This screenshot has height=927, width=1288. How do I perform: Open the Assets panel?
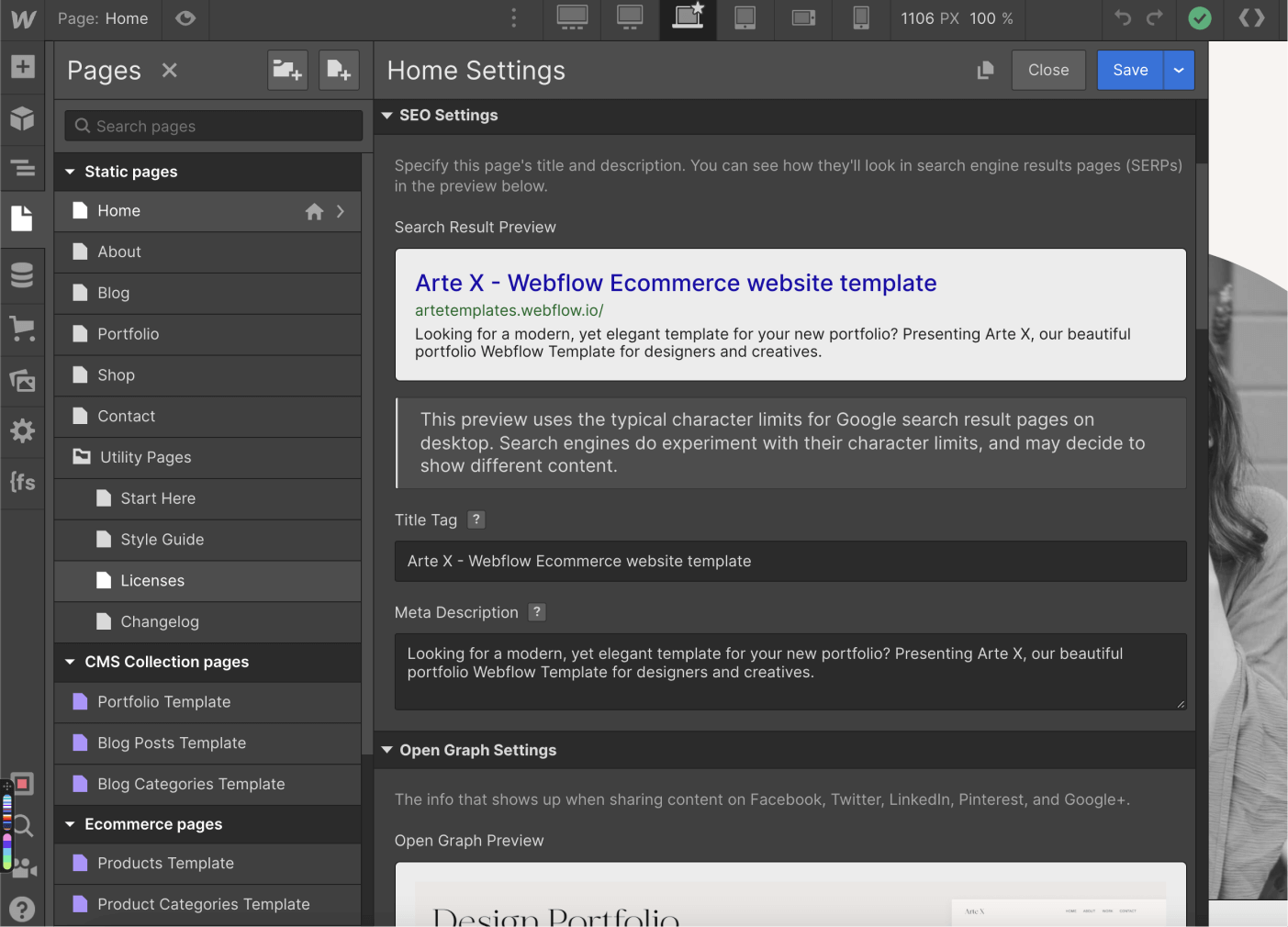point(23,380)
